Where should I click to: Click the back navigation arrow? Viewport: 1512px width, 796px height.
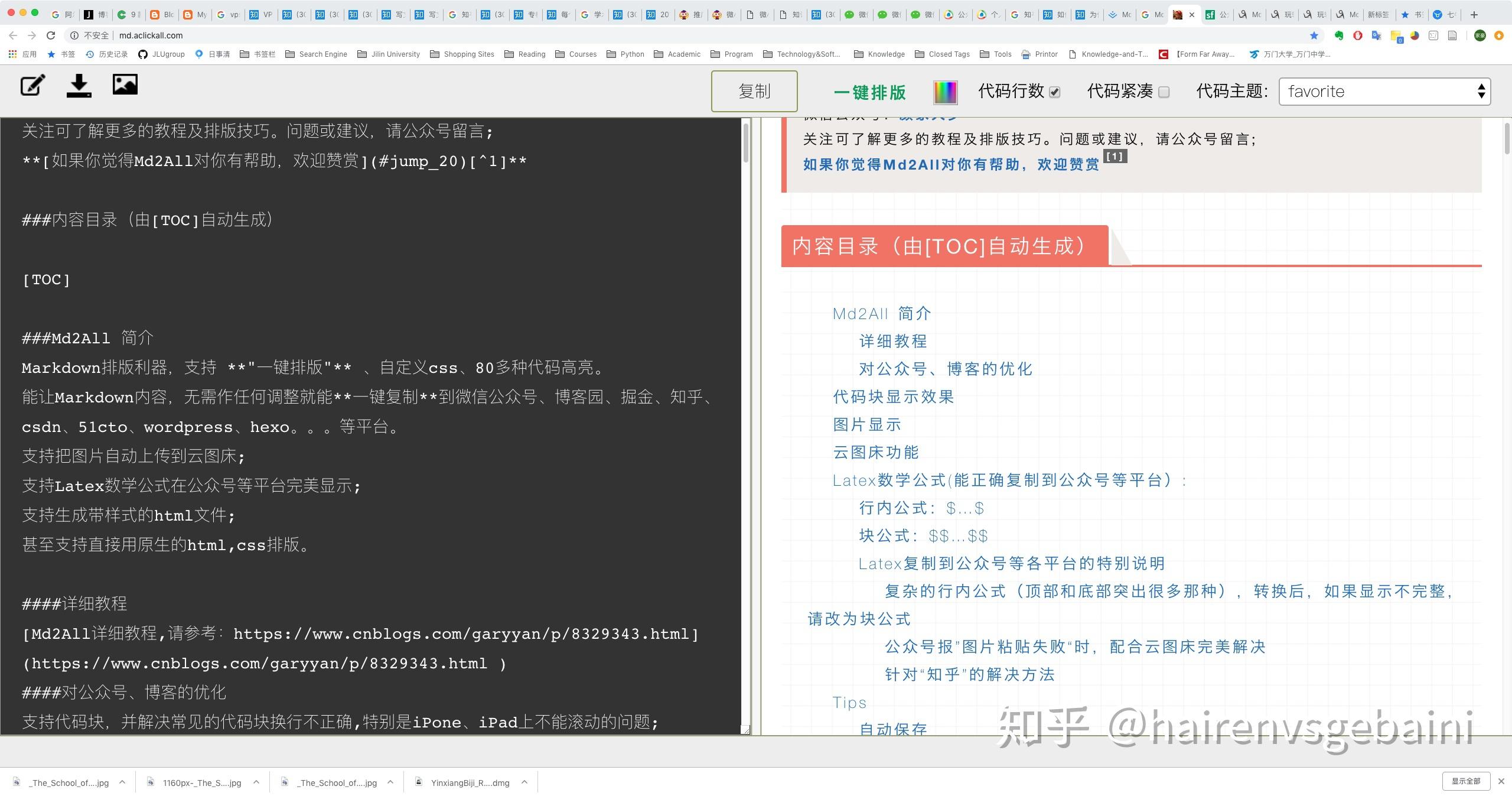coord(13,35)
